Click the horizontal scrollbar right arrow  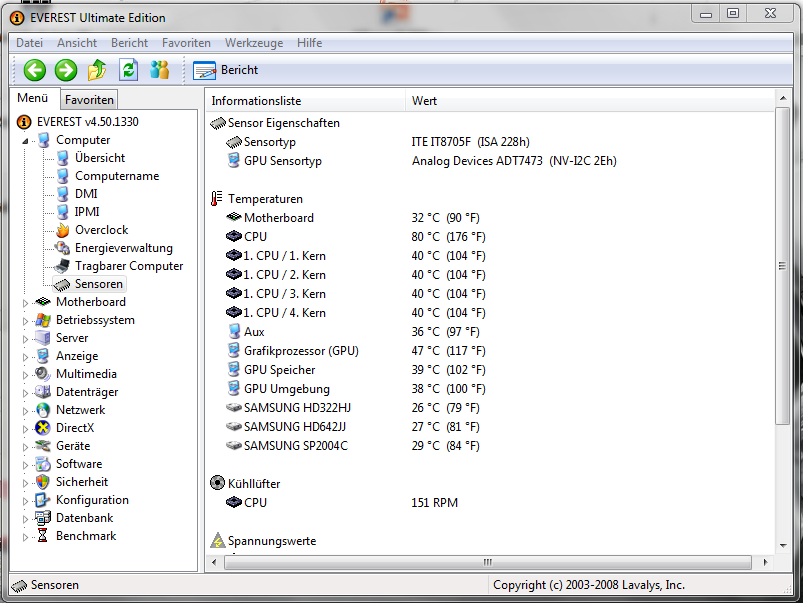coord(766,562)
